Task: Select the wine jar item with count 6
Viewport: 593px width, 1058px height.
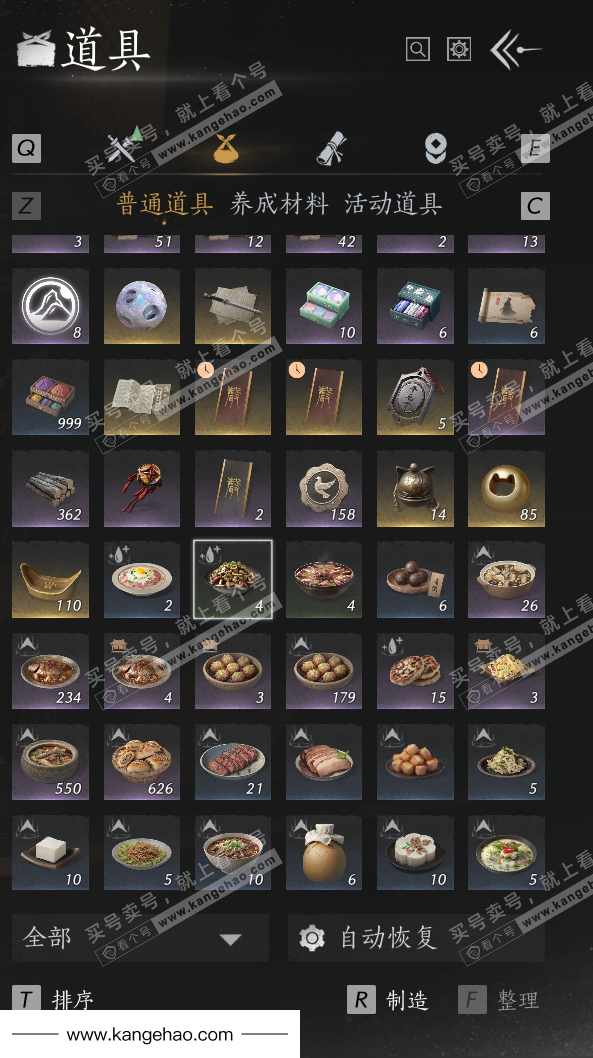Action: 324,853
